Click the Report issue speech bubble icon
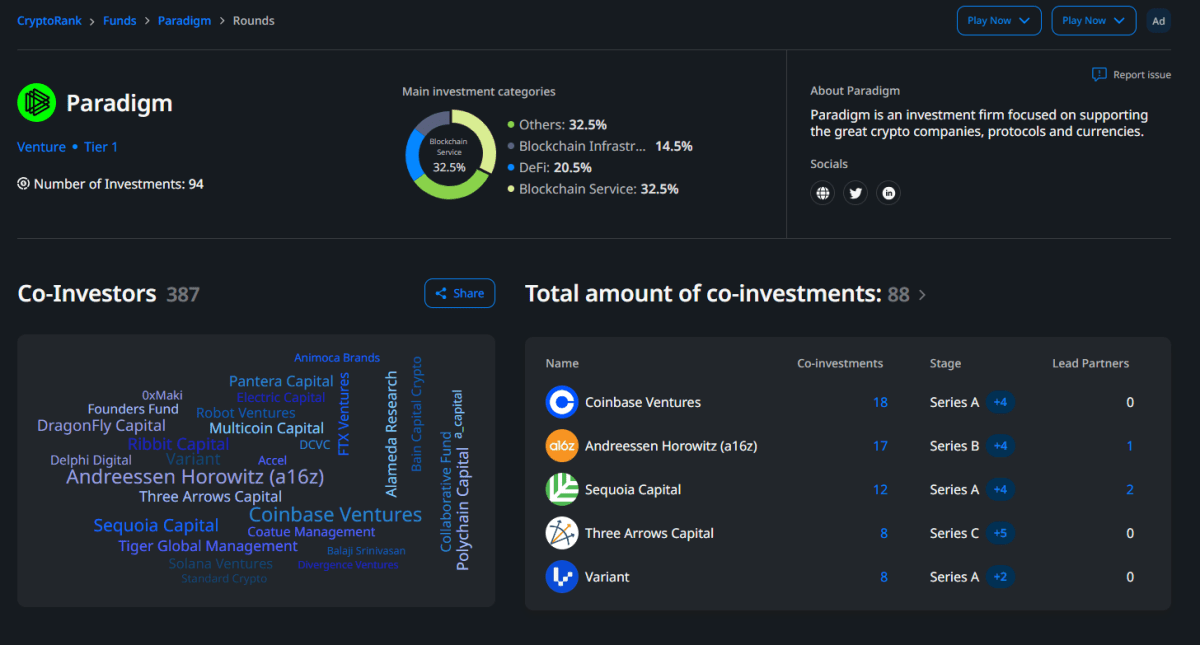This screenshot has height=645, width=1200. 1100,74
